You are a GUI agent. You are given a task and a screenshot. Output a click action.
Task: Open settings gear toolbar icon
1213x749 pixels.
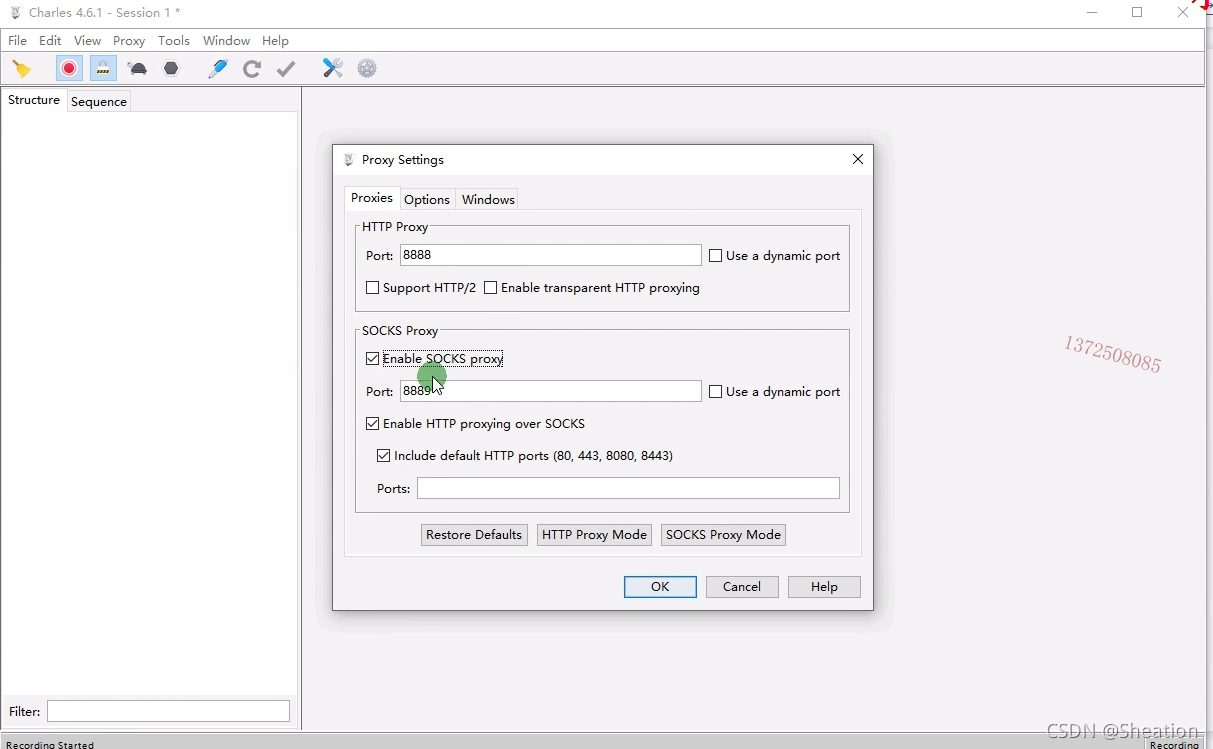pos(367,68)
